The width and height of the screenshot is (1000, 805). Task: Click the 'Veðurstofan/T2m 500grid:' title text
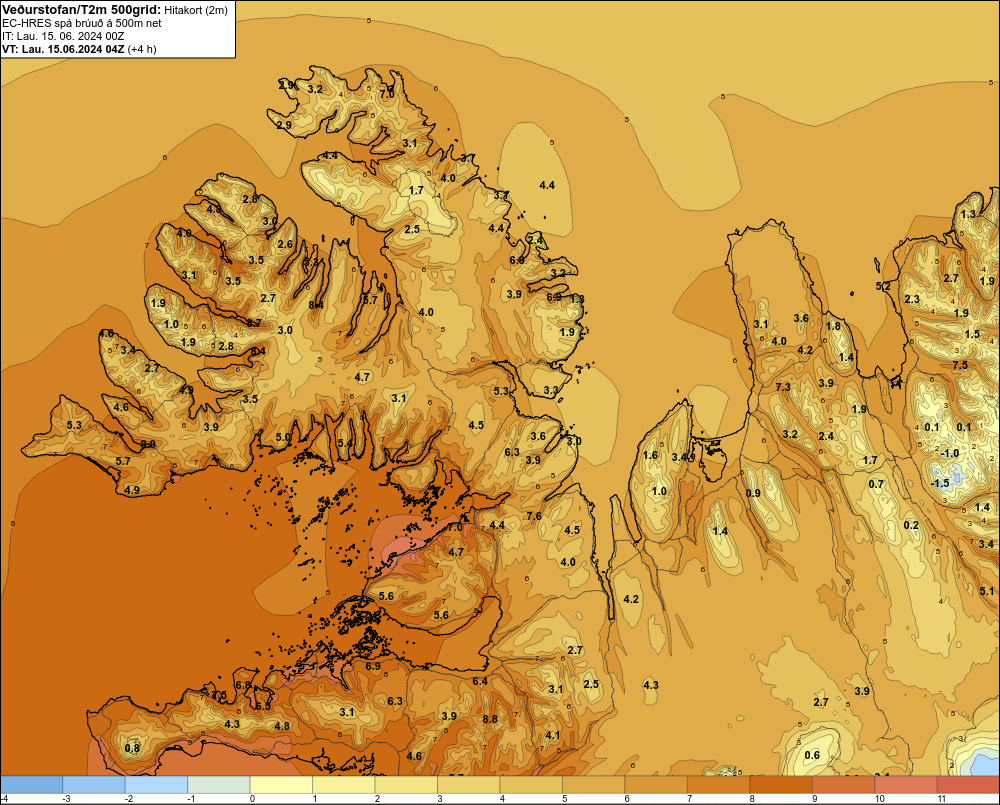pos(82,10)
